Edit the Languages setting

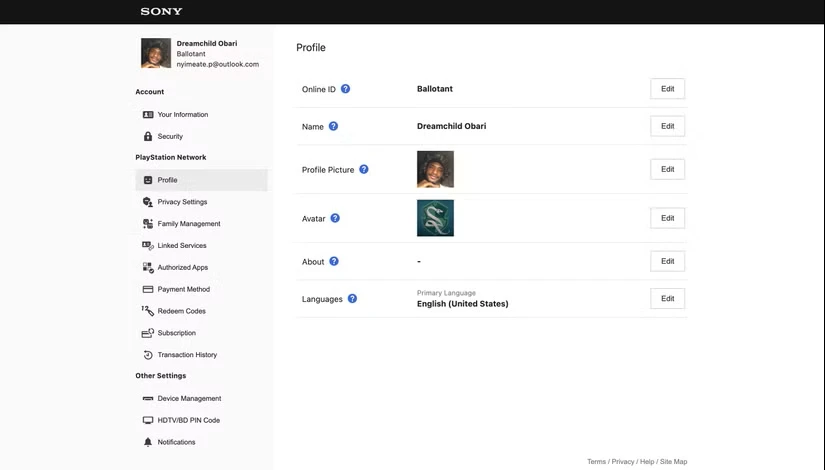pyautogui.click(x=667, y=299)
